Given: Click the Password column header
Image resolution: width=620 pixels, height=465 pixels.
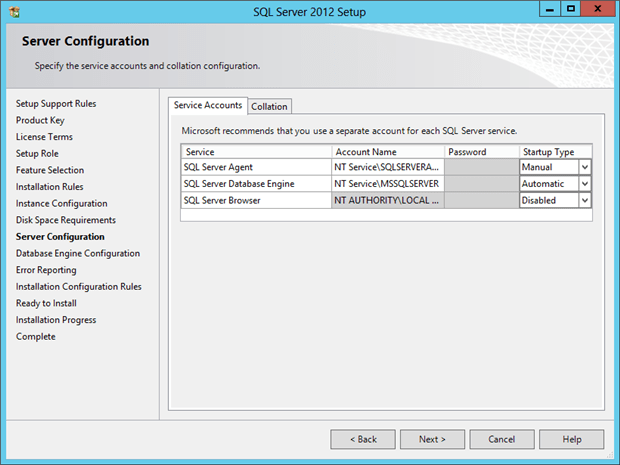Looking at the screenshot, I should point(482,152).
